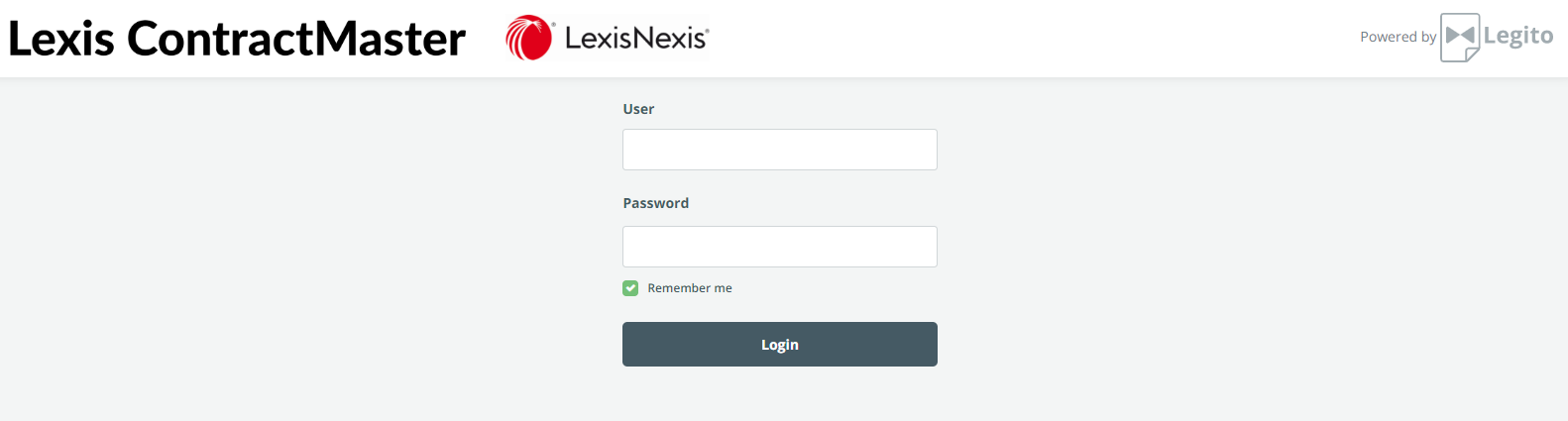
Task: Click the Password field label
Action: [655, 203]
